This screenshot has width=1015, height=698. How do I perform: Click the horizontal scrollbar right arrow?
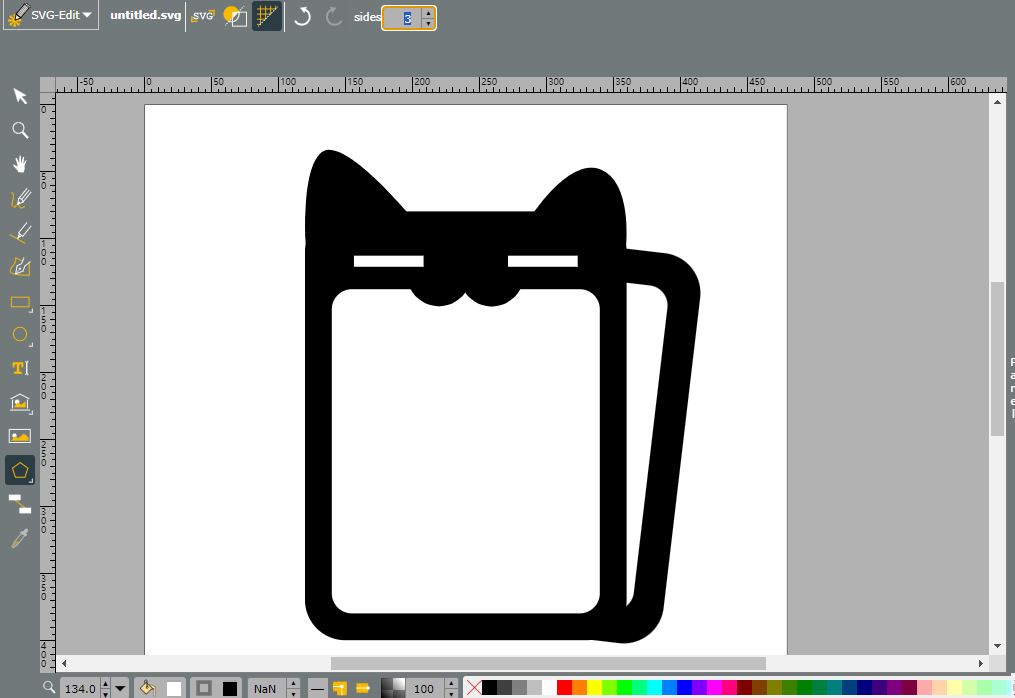981,663
